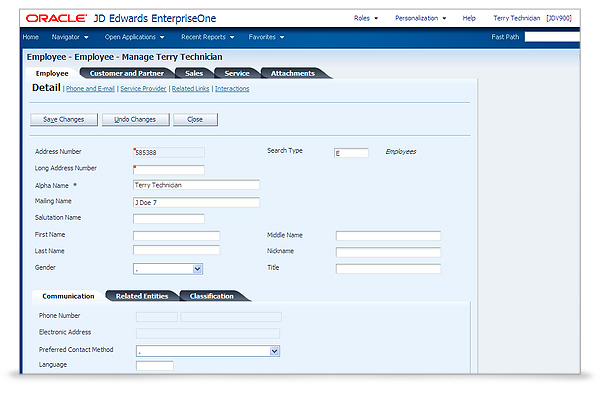Open the Open Applications dropdown
600x400 pixels.
point(135,37)
